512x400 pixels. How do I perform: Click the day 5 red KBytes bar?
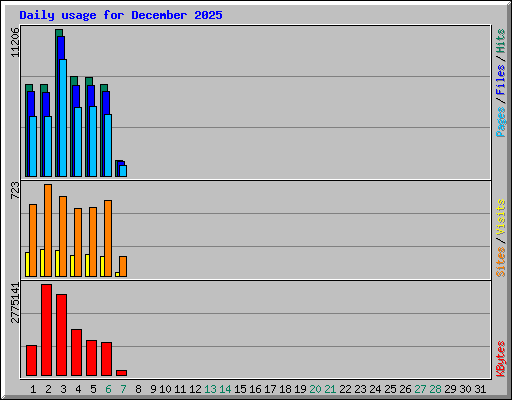(x=92, y=358)
